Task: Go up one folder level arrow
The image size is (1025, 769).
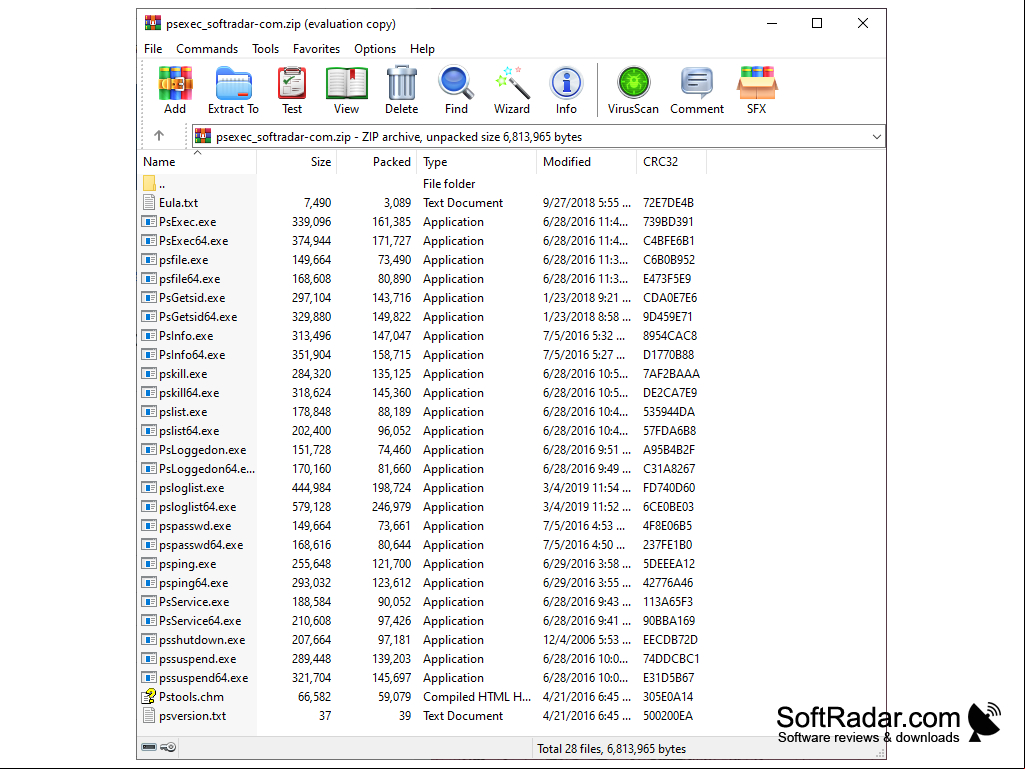Action: click(x=159, y=135)
